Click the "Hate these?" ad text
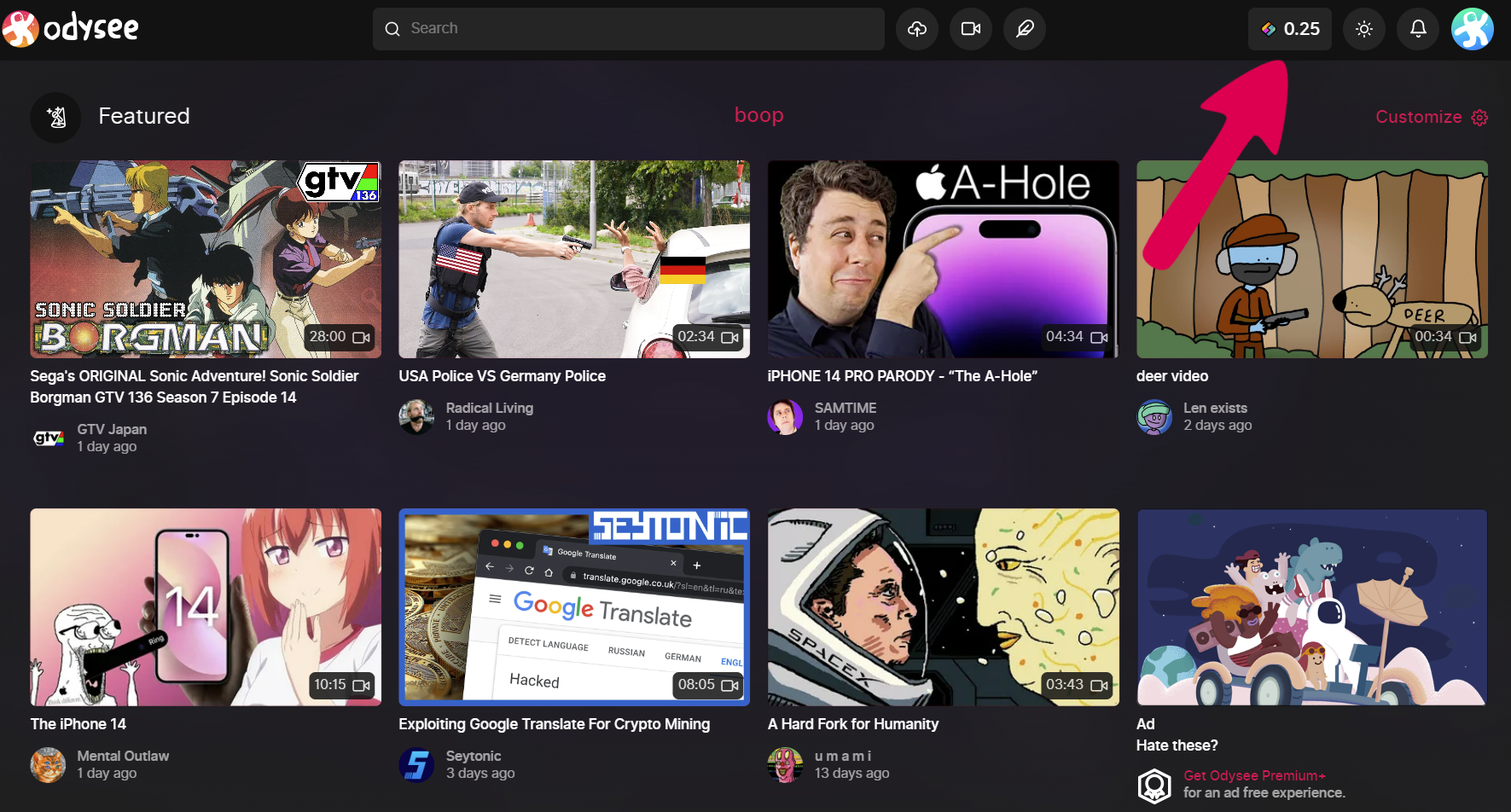Image resolution: width=1511 pixels, height=812 pixels. coord(1177,745)
